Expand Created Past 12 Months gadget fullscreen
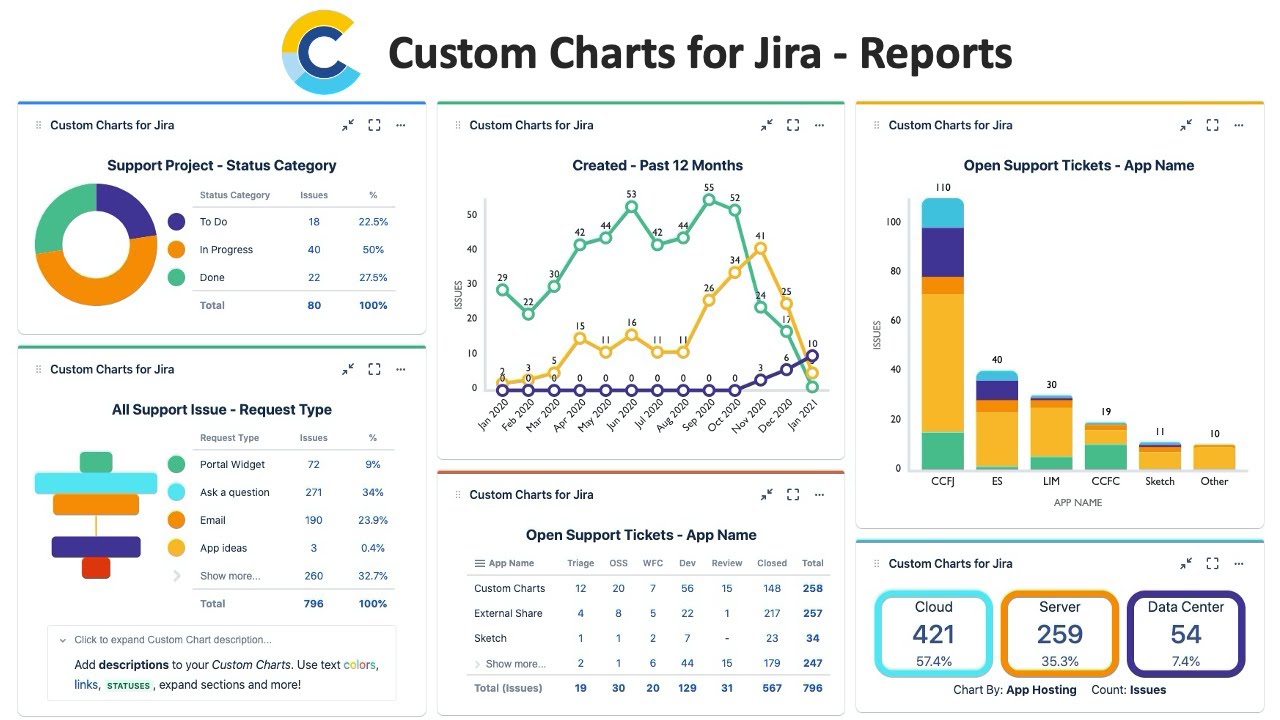The height and width of the screenshot is (720, 1280). pyautogui.click(x=793, y=125)
